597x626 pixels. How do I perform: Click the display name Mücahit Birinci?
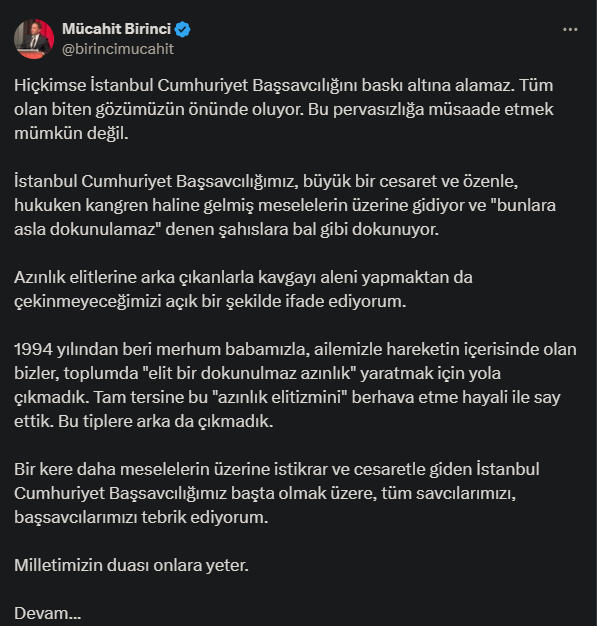117,29
